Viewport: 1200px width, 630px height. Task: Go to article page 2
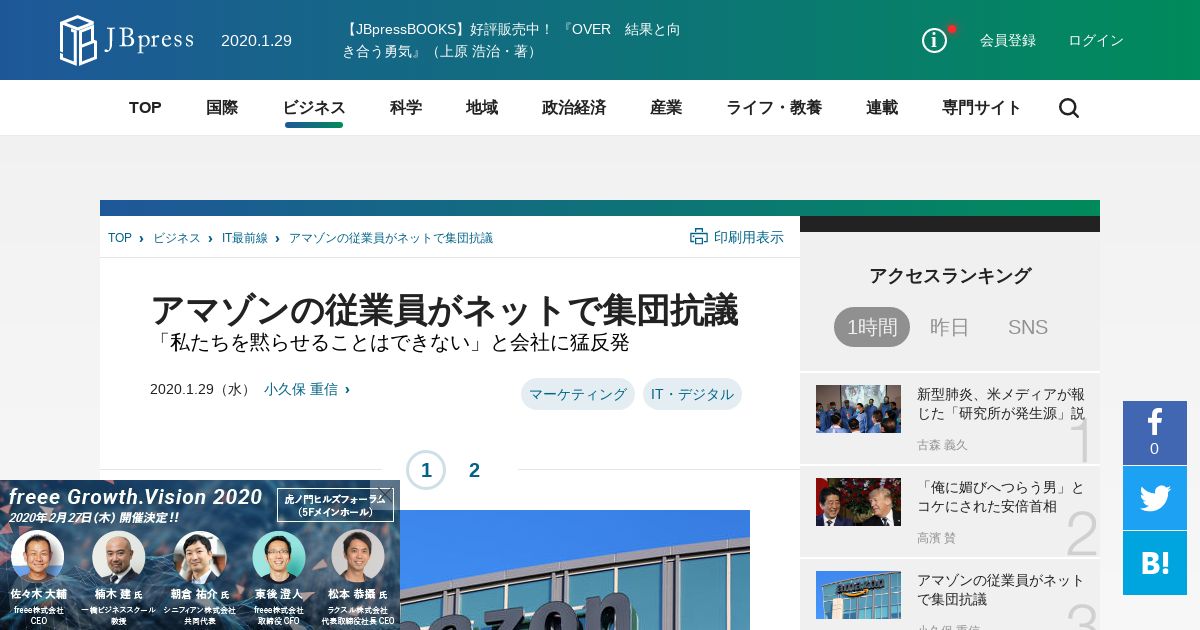pyautogui.click(x=474, y=470)
